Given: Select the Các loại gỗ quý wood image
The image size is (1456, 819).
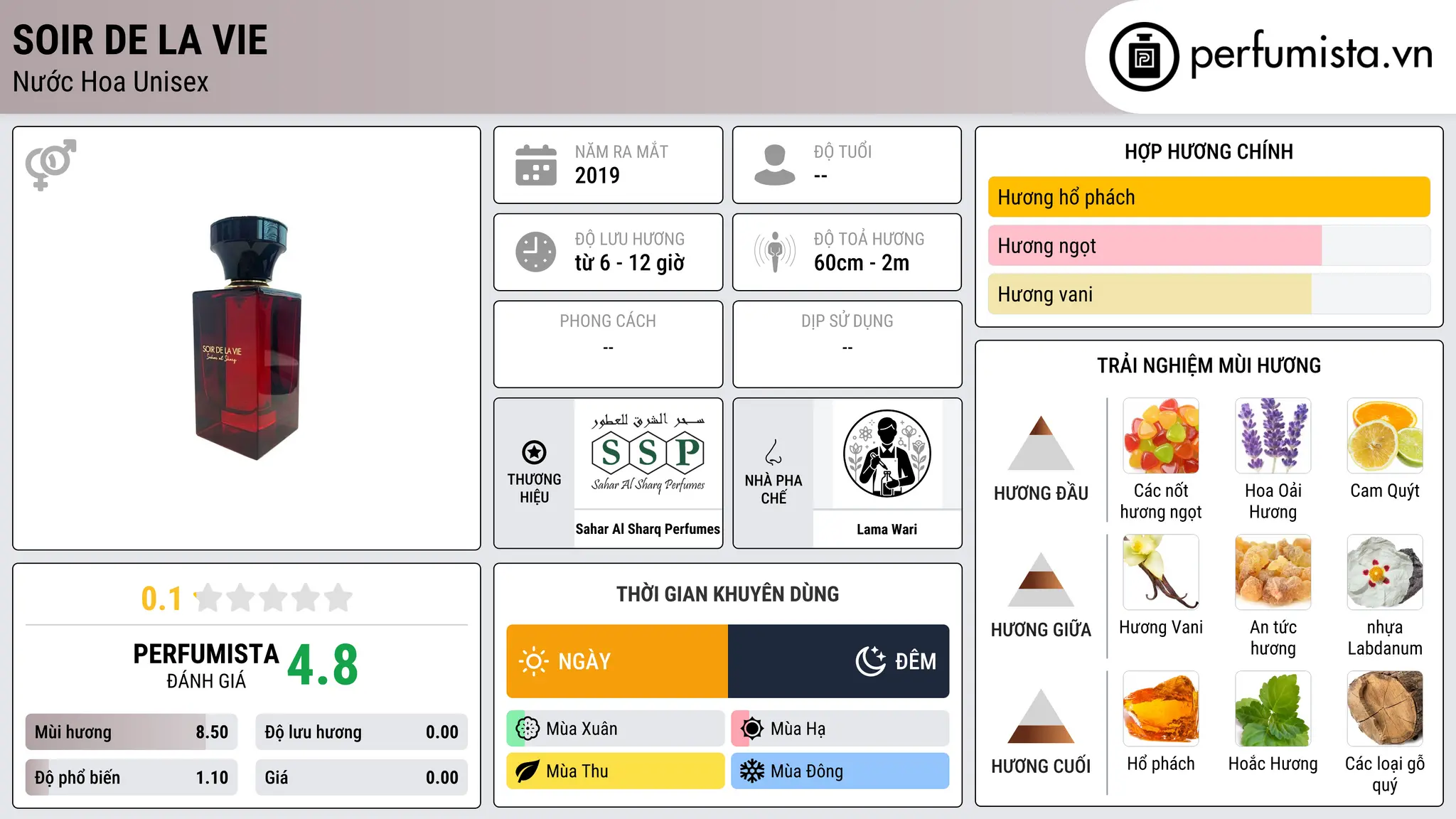Looking at the screenshot, I should (x=1385, y=709).
